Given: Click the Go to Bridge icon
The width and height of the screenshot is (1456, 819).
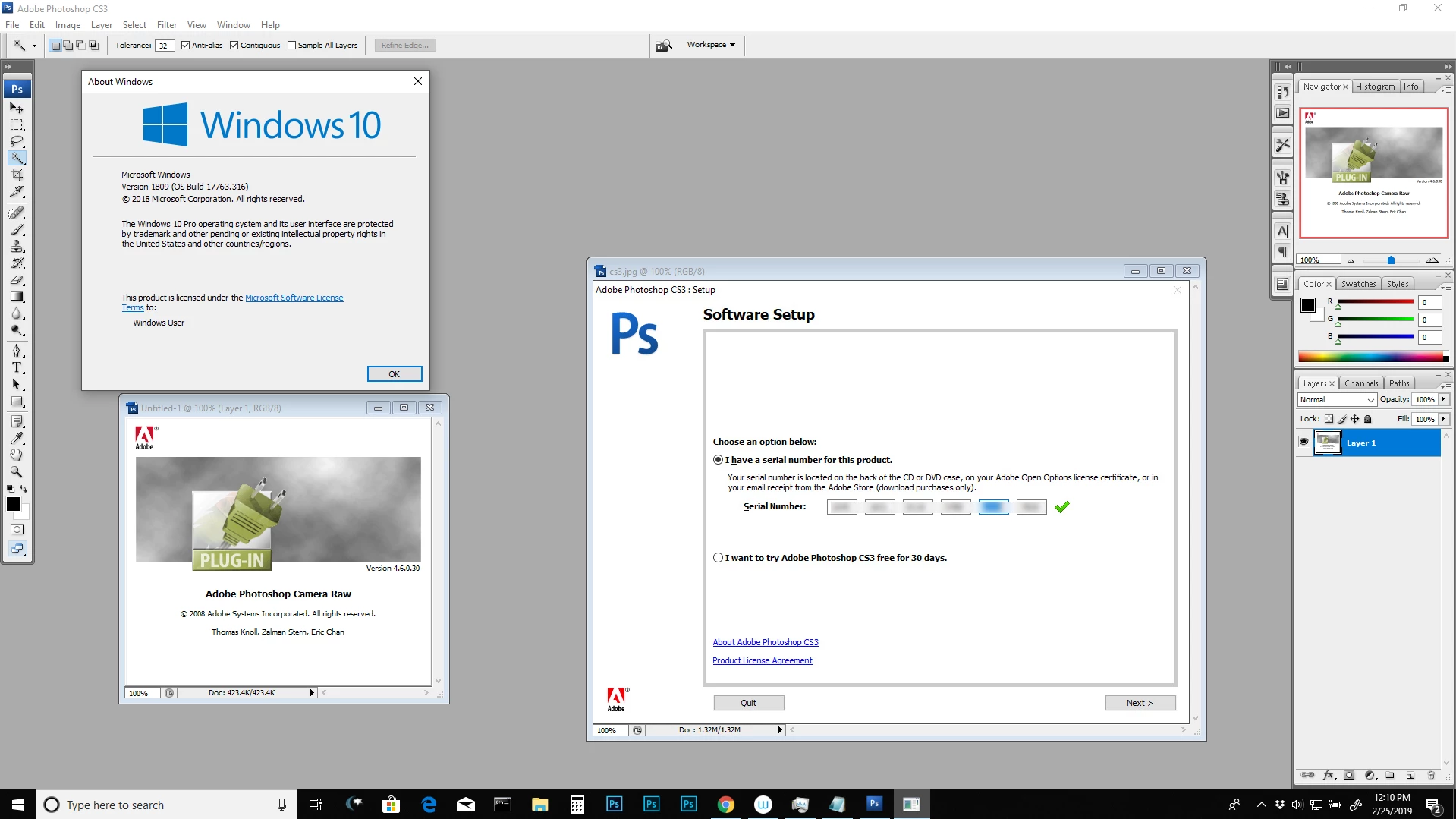Looking at the screenshot, I should click(x=664, y=46).
